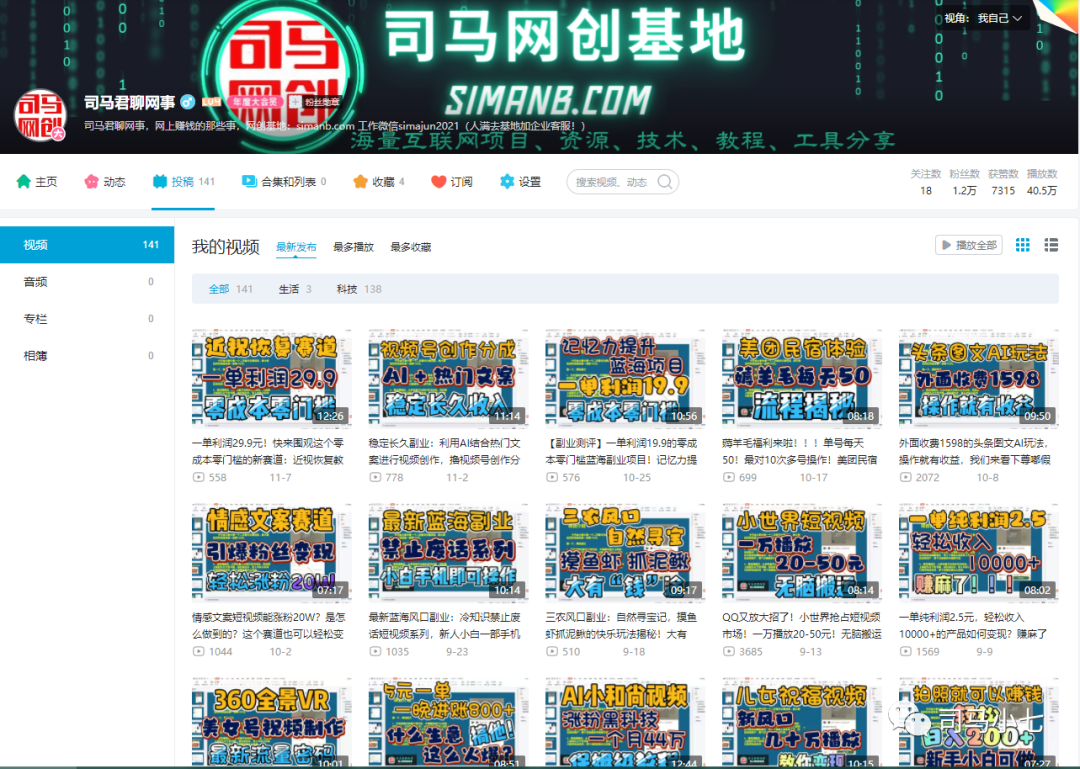Screen dimensions: 1080x769
Task: Click the 播放全部 button
Action: (x=968, y=245)
